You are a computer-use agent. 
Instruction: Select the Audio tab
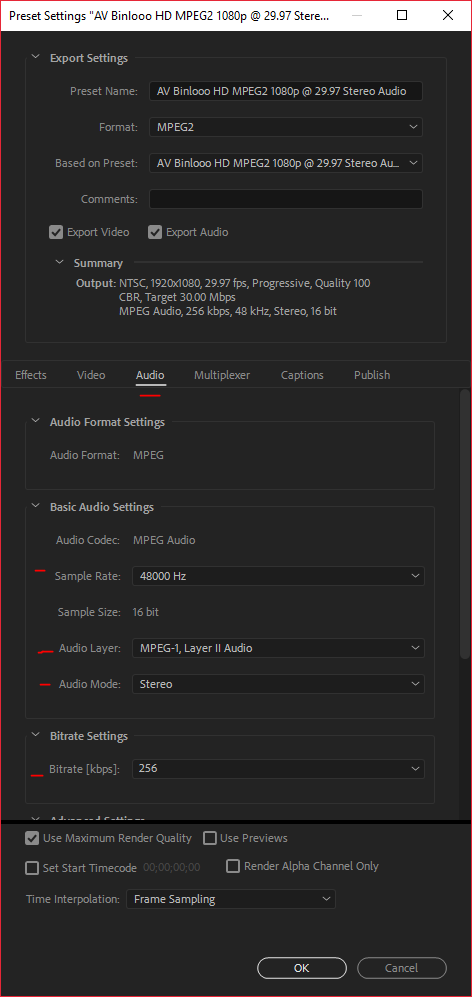click(150, 375)
